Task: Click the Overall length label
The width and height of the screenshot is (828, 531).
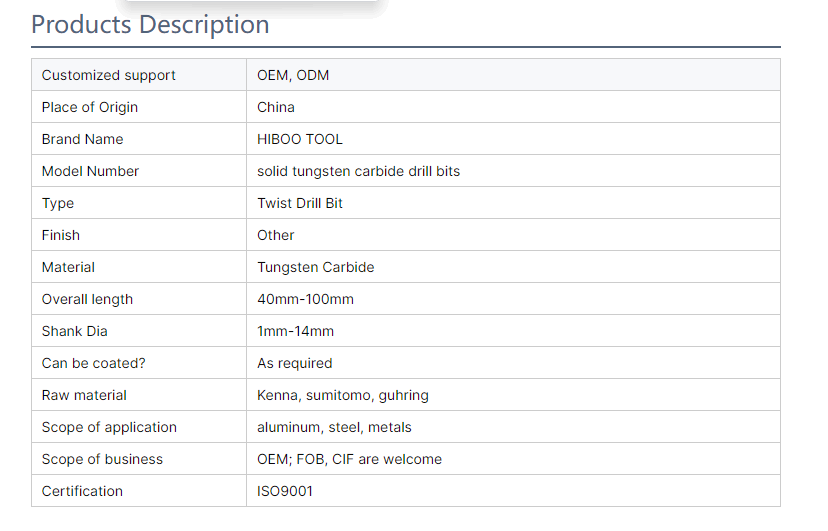Action: [x=87, y=299]
